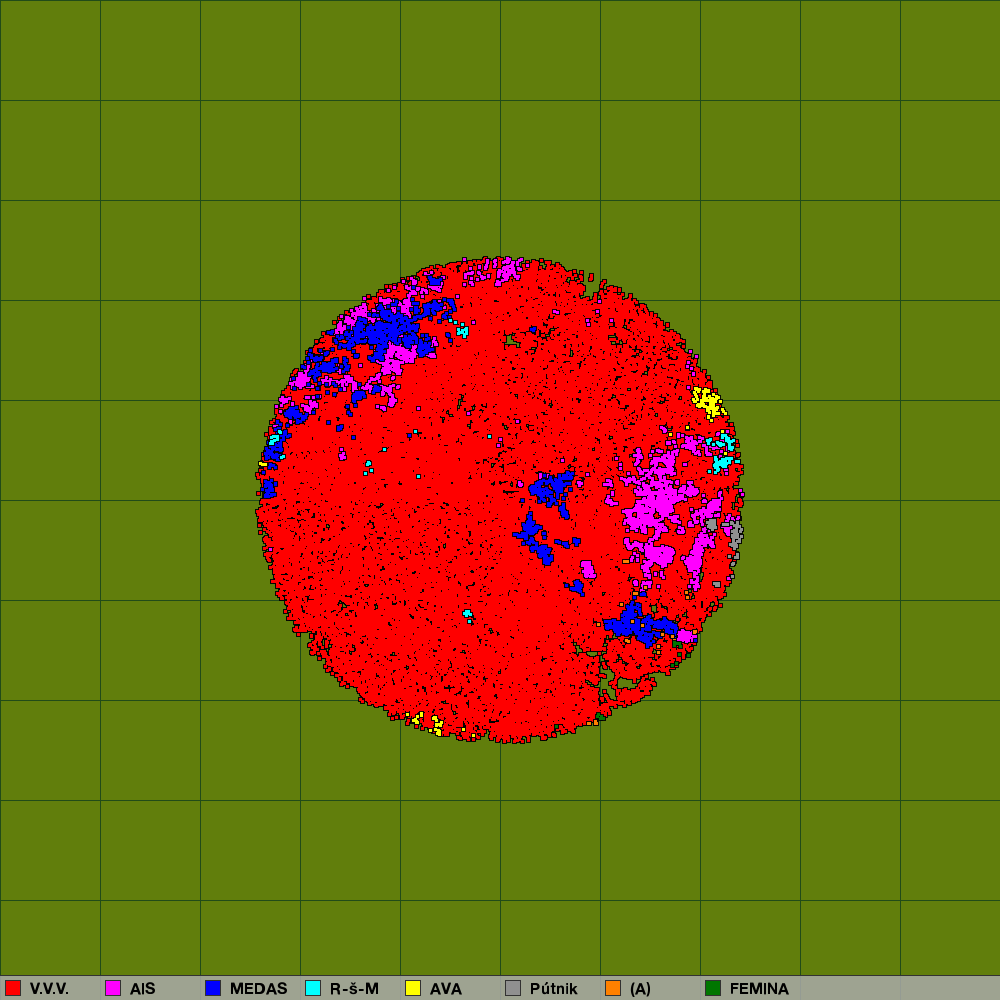Select the Pútnik legend label

554,989
